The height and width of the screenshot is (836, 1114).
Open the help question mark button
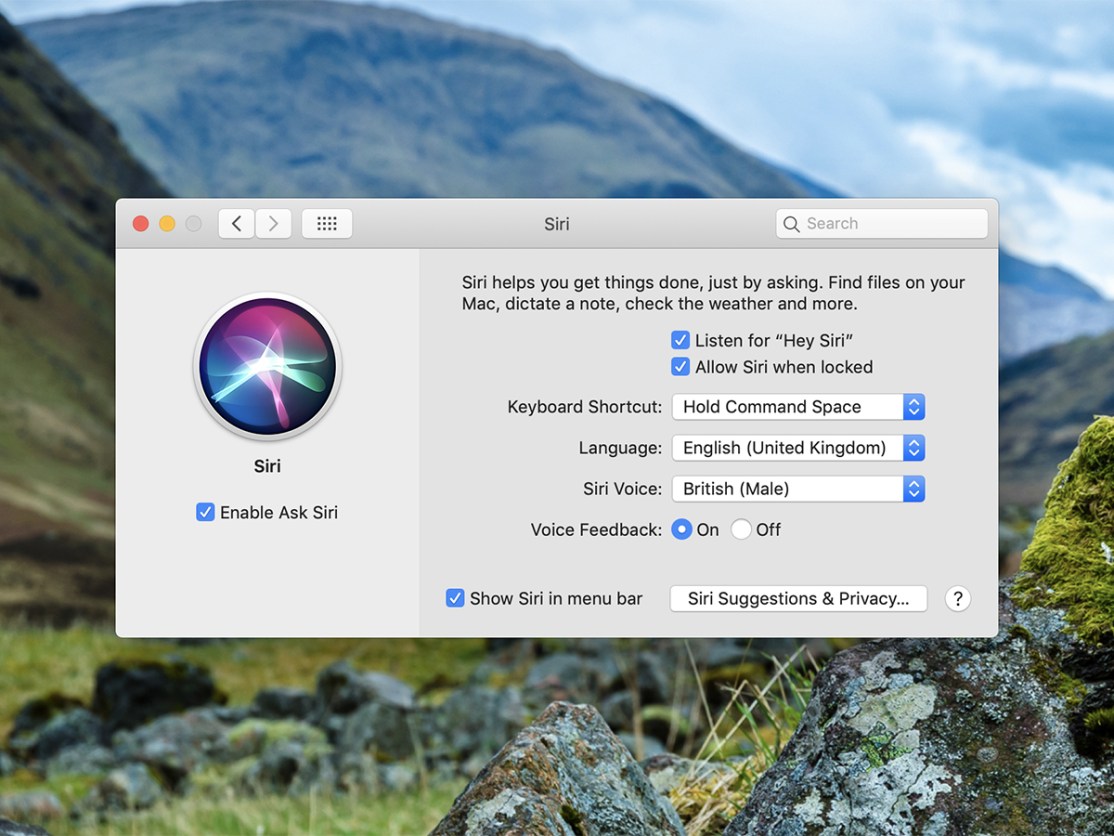pyautogui.click(x=957, y=598)
